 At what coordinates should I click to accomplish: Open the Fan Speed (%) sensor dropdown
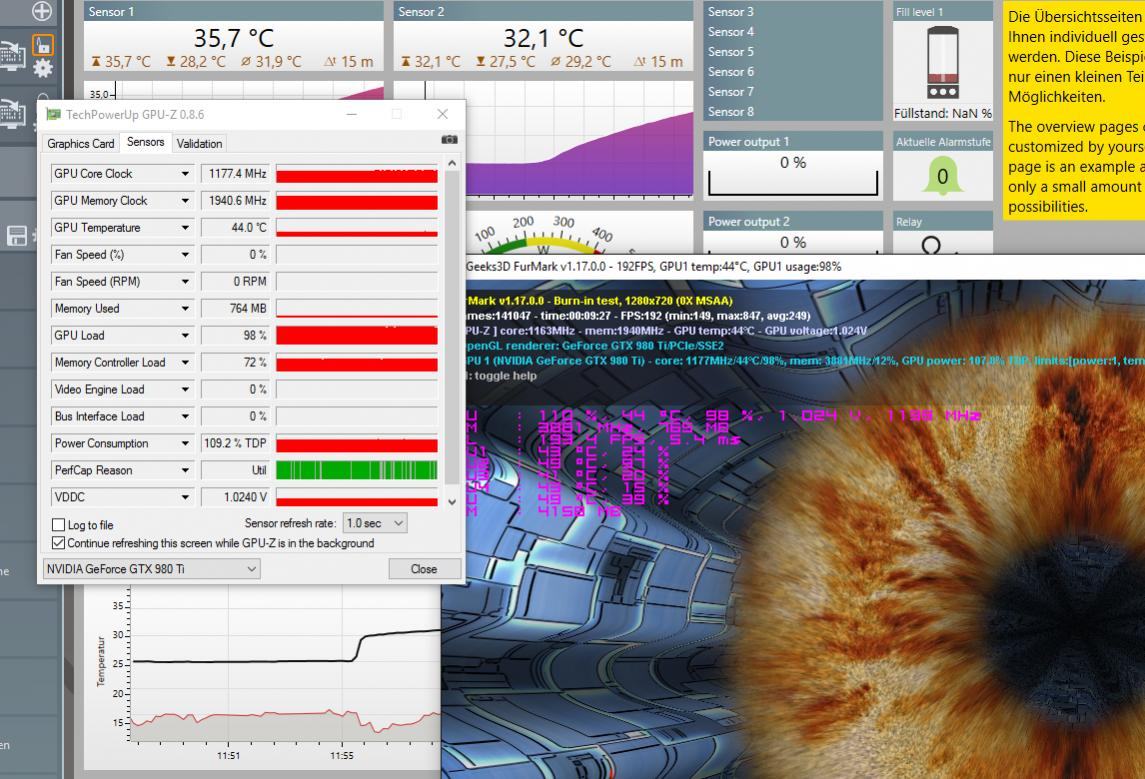(185, 255)
